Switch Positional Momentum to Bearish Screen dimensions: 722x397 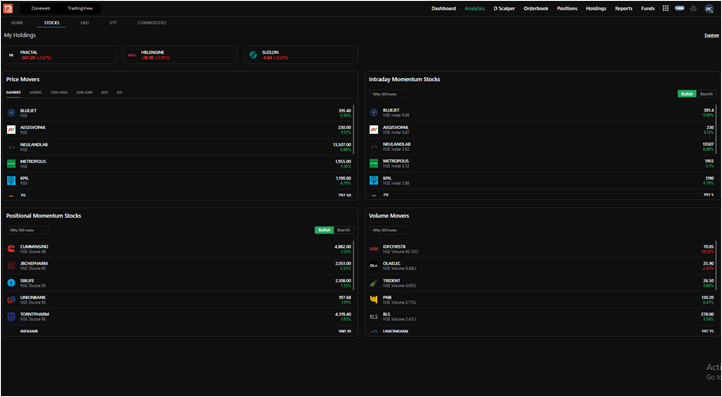[344, 230]
